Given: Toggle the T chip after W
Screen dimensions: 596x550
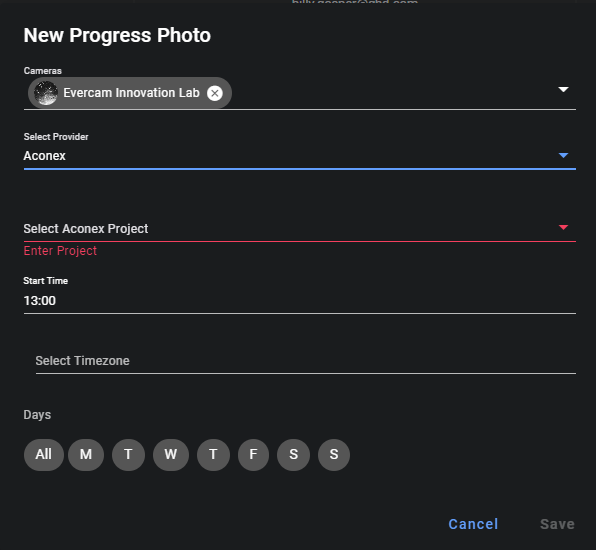Looking at the screenshot, I should coord(213,455).
